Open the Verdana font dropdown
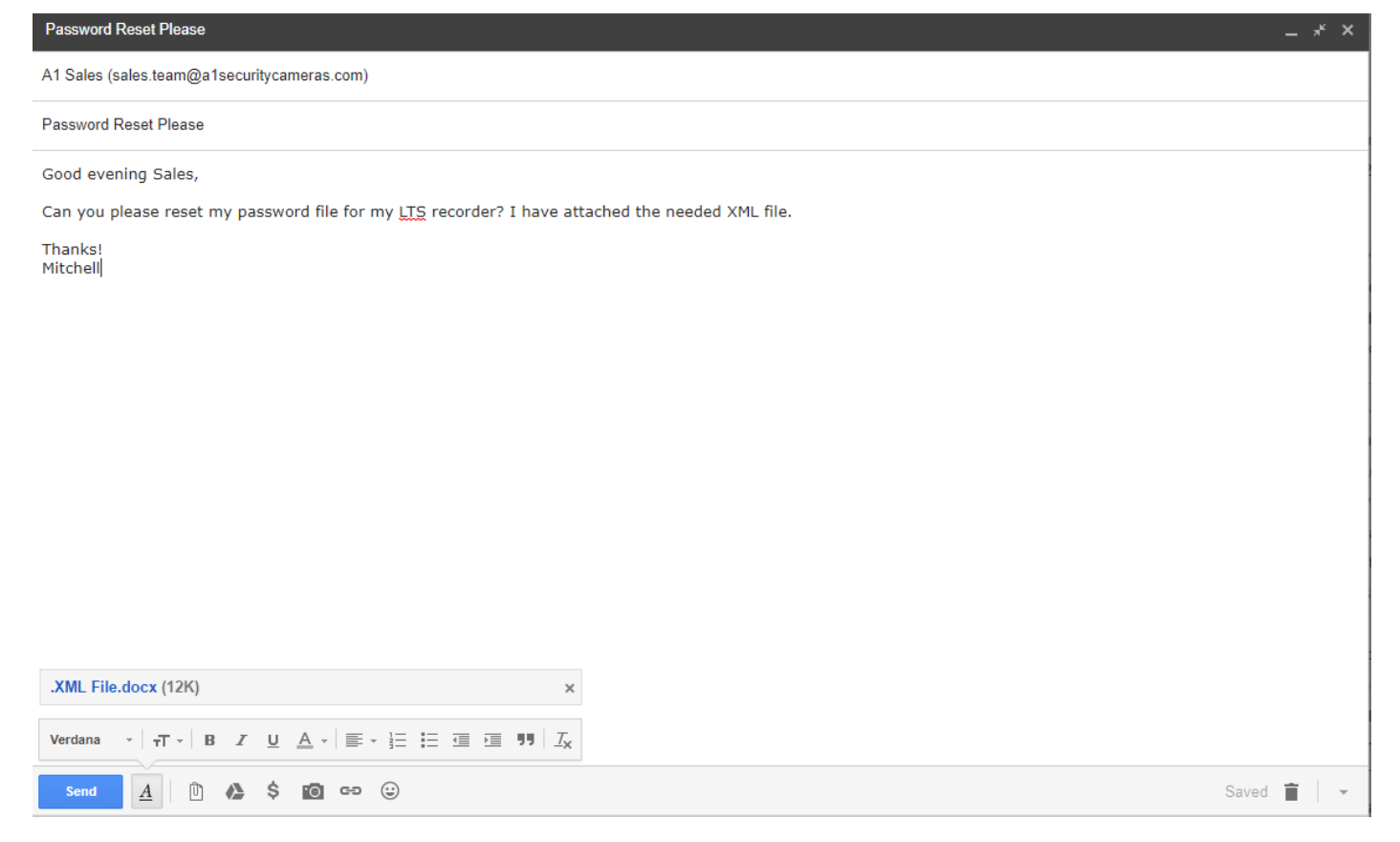1400x842 pixels. (91, 740)
